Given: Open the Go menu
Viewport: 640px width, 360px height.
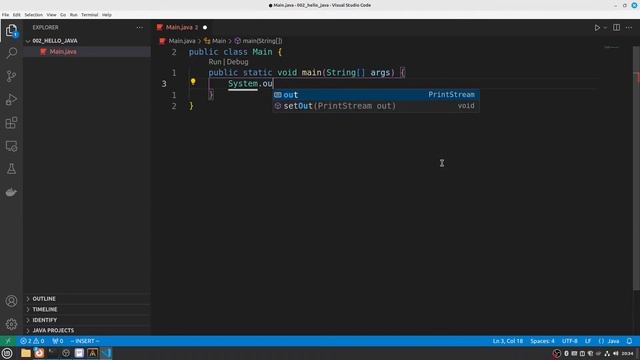Looking at the screenshot, I should click(63, 15).
